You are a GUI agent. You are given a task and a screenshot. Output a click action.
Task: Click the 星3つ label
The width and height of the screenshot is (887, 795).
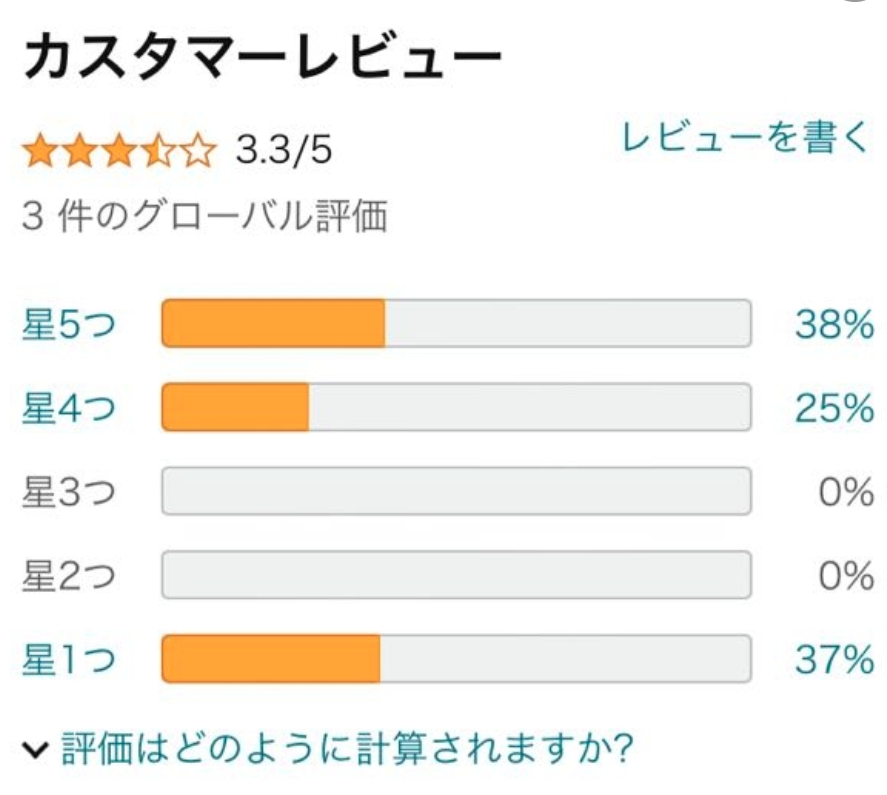69,492
